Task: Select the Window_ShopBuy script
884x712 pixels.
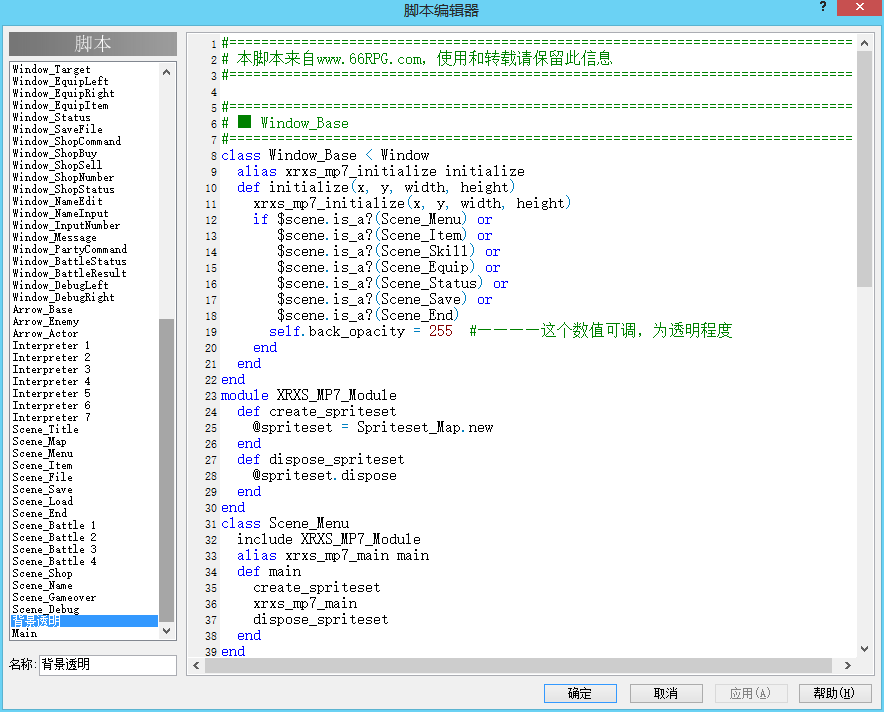Action: [x=55, y=153]
